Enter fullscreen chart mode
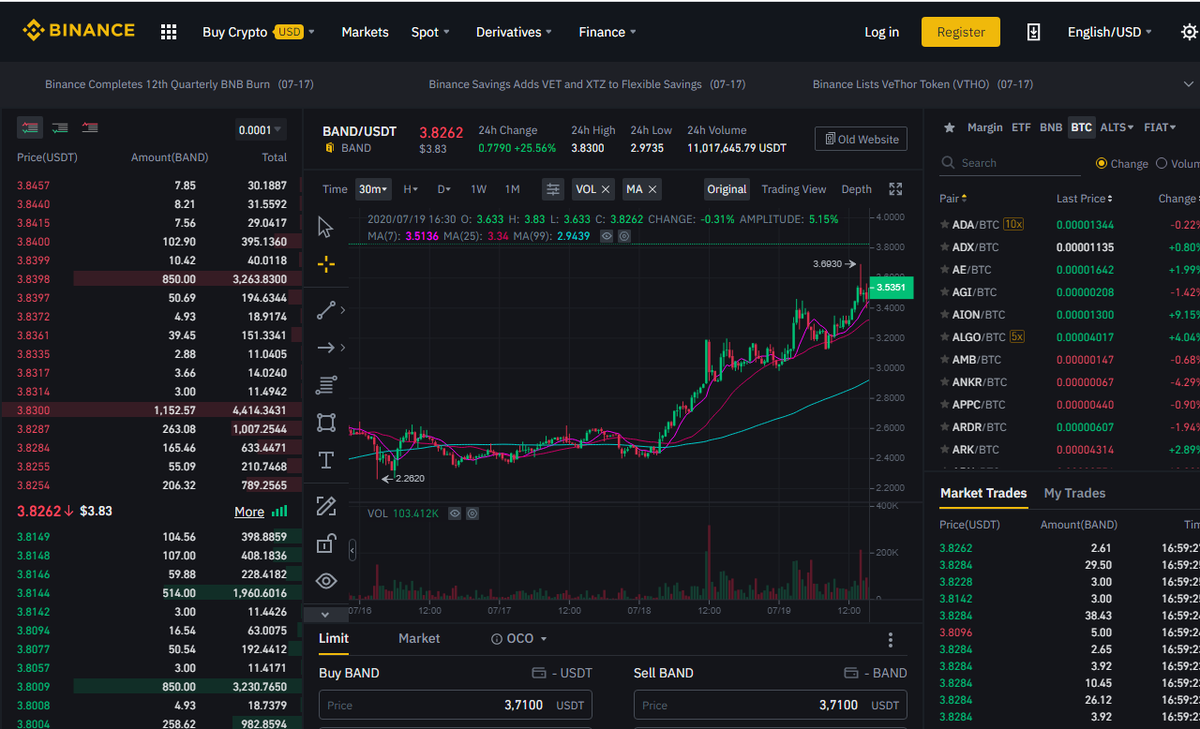 point(895,189)
